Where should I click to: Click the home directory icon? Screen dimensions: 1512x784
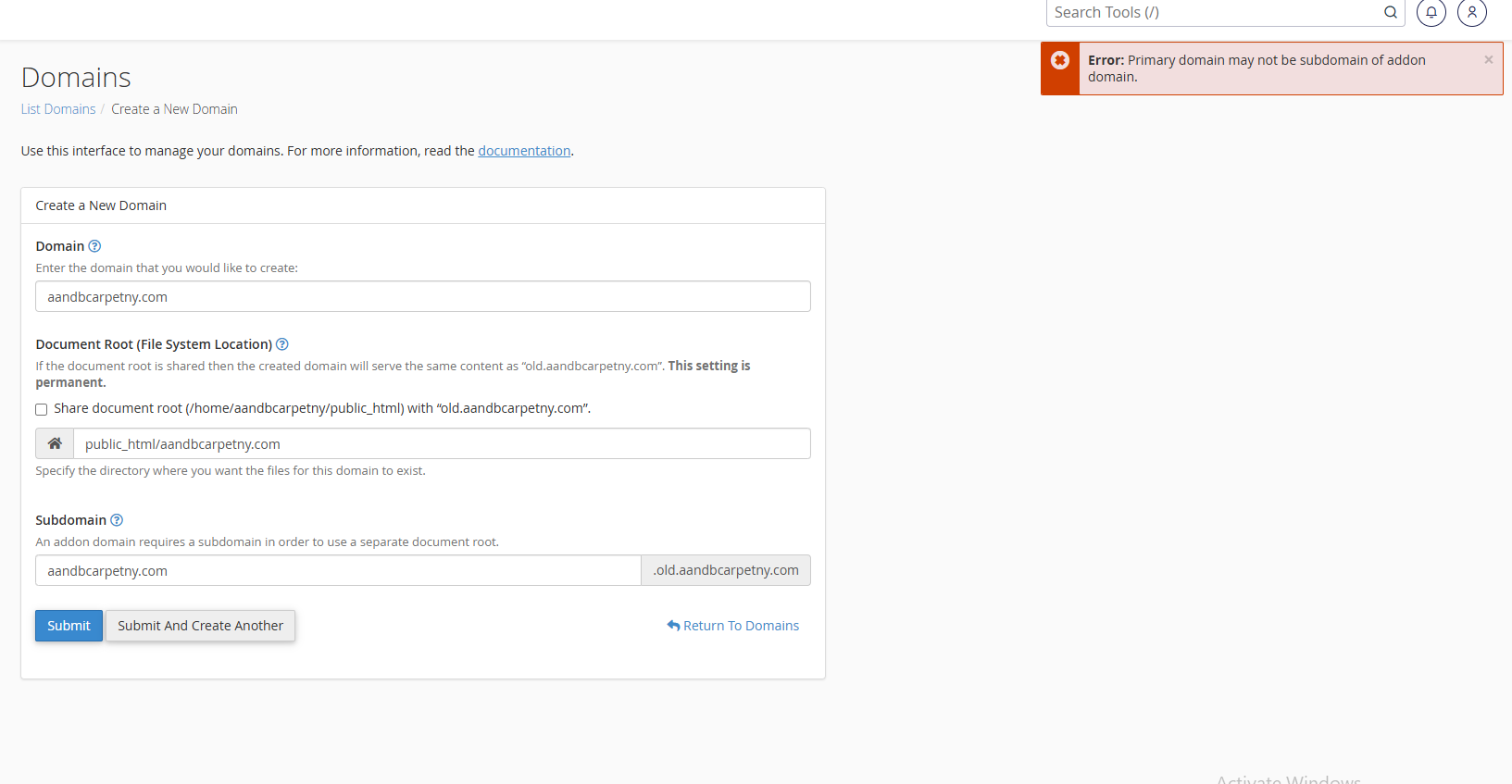(x=55, y=443)
